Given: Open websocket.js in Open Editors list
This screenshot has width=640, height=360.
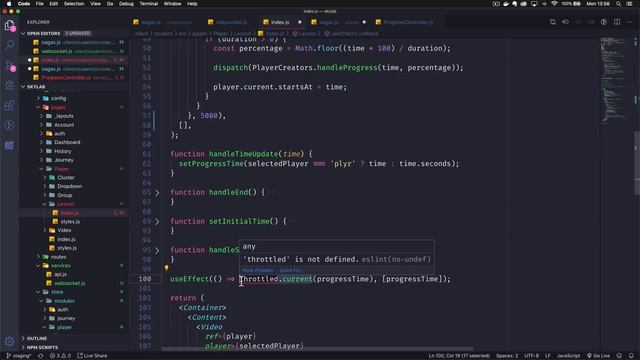Looking at the screenshot, I should tap(73, 51).
